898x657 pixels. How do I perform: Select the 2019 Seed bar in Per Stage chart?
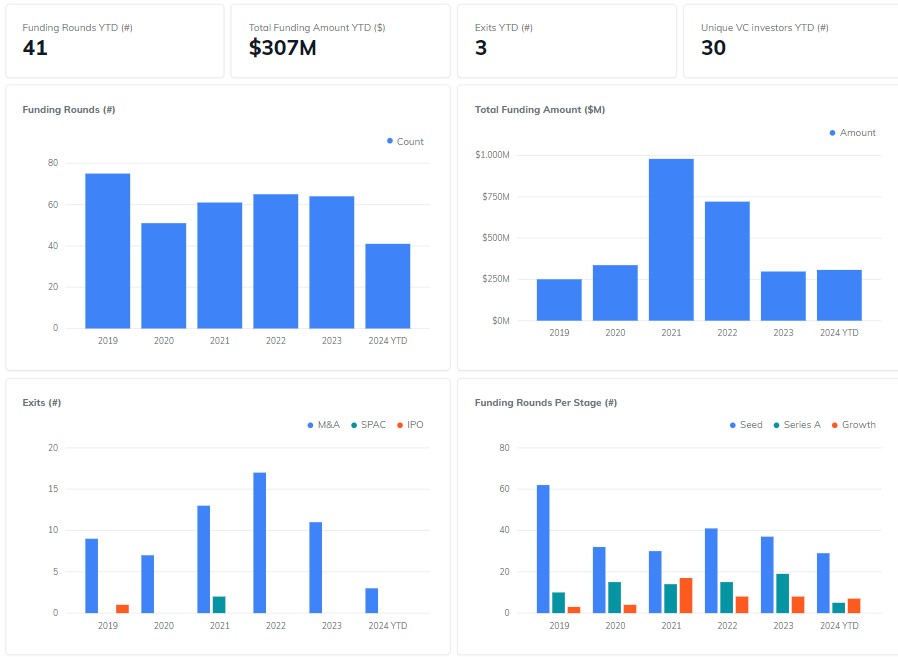(x=543, y=549)
